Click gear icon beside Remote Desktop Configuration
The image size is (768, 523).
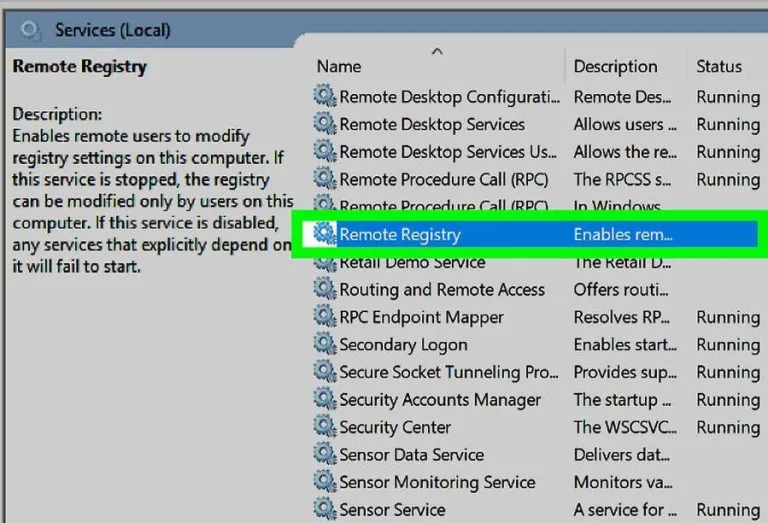tap(325, 95)
